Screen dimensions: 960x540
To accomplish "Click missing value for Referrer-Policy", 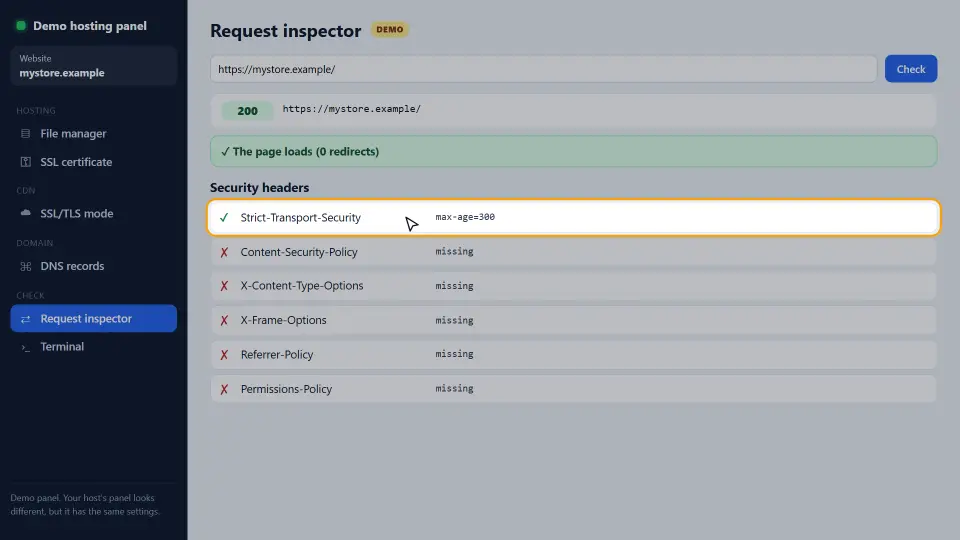I will coord(454,354).
